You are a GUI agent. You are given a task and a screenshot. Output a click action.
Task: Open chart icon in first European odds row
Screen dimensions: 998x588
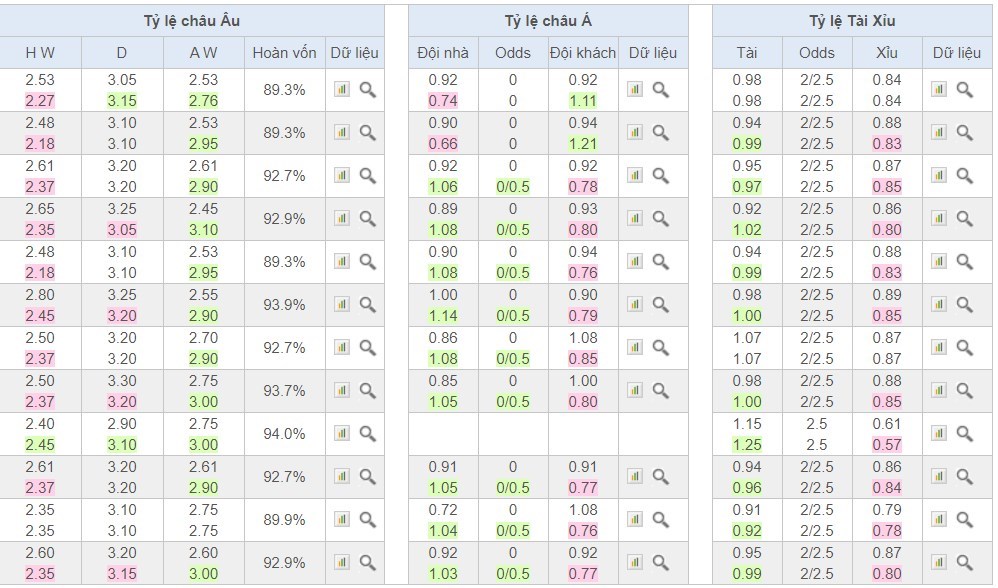(342, 89)
